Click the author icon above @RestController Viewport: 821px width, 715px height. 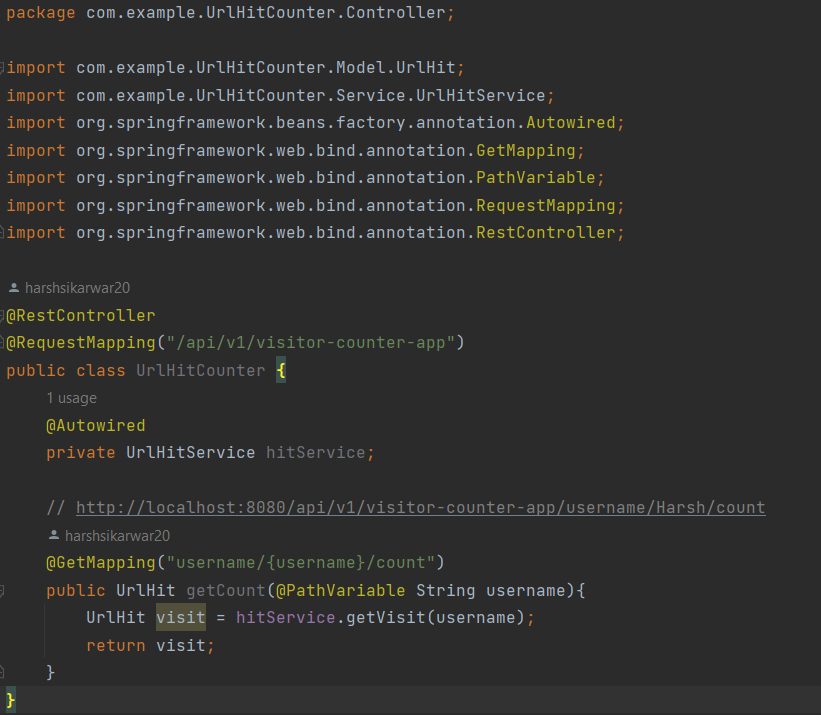tap(14, 288)
